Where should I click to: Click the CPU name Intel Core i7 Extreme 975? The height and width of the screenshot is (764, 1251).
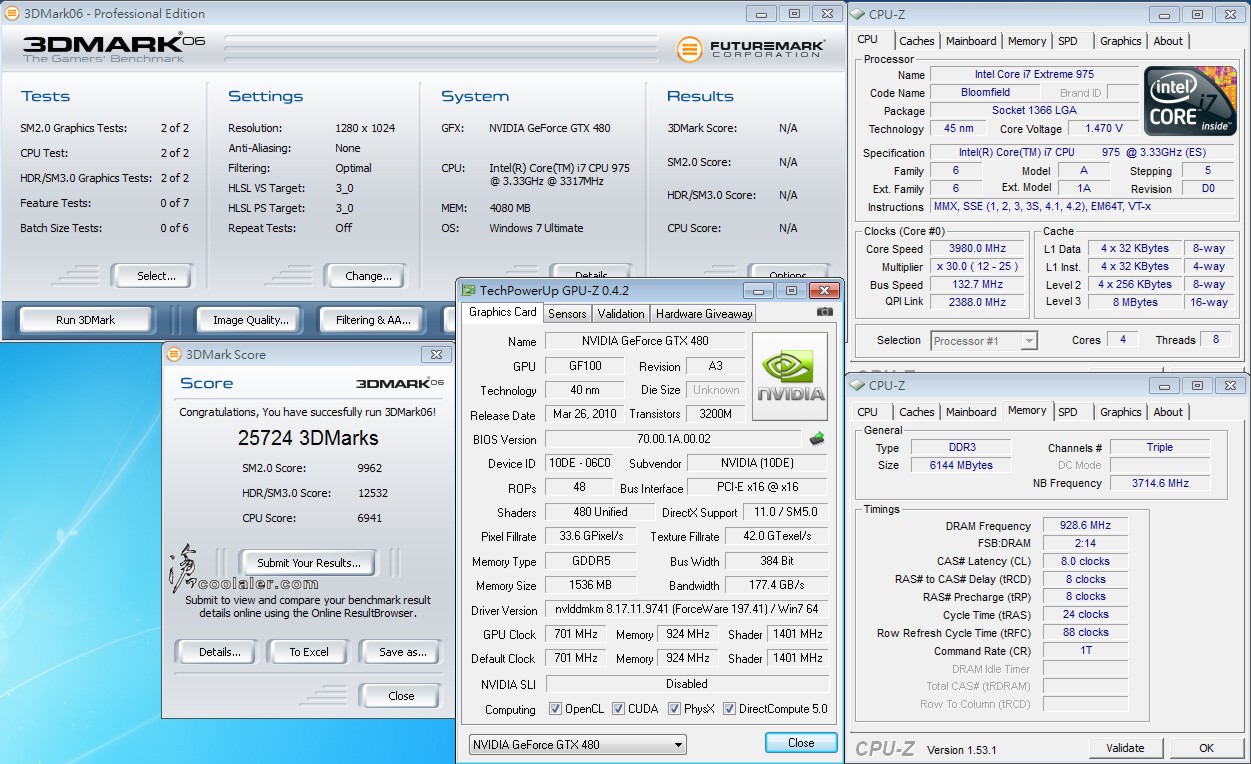click(1034, 74)
